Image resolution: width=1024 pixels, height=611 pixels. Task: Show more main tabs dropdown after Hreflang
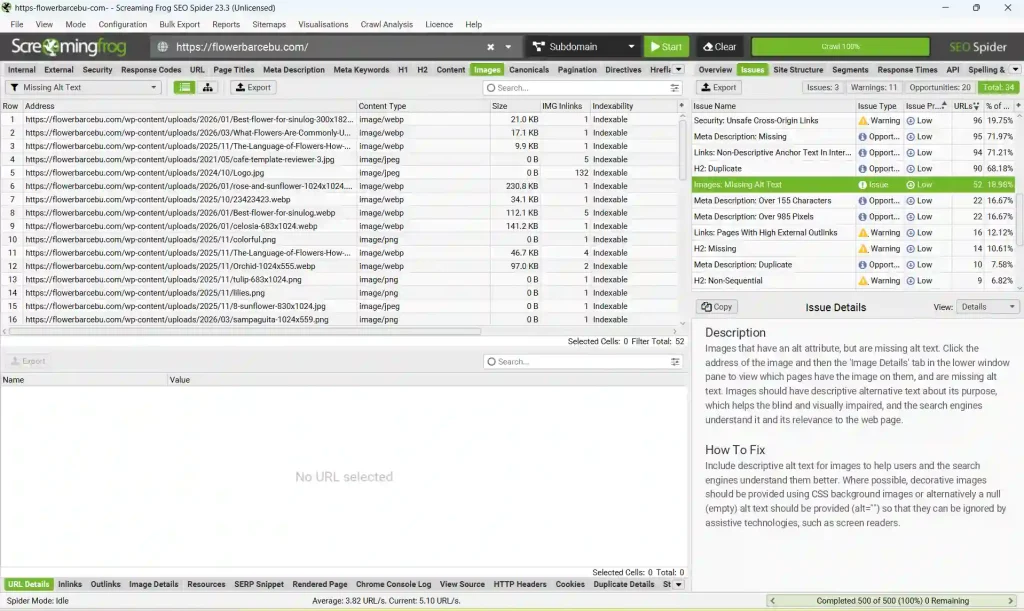pyautogui.click(x=679, y=70)
